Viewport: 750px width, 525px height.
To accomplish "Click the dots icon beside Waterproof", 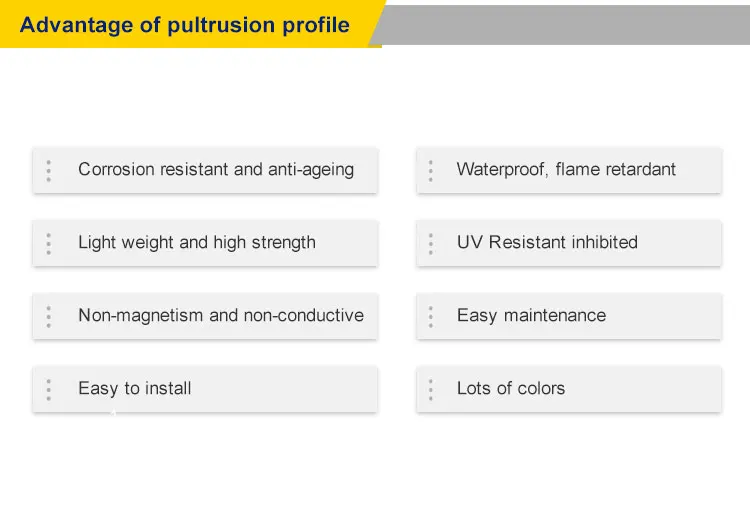I will point(430,171).
